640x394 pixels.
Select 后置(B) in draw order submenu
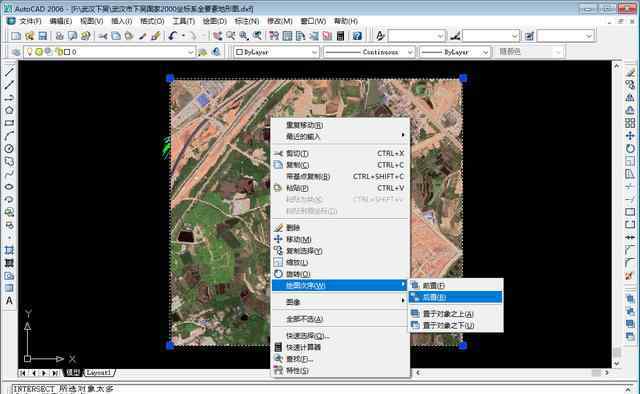click(456, 297)
